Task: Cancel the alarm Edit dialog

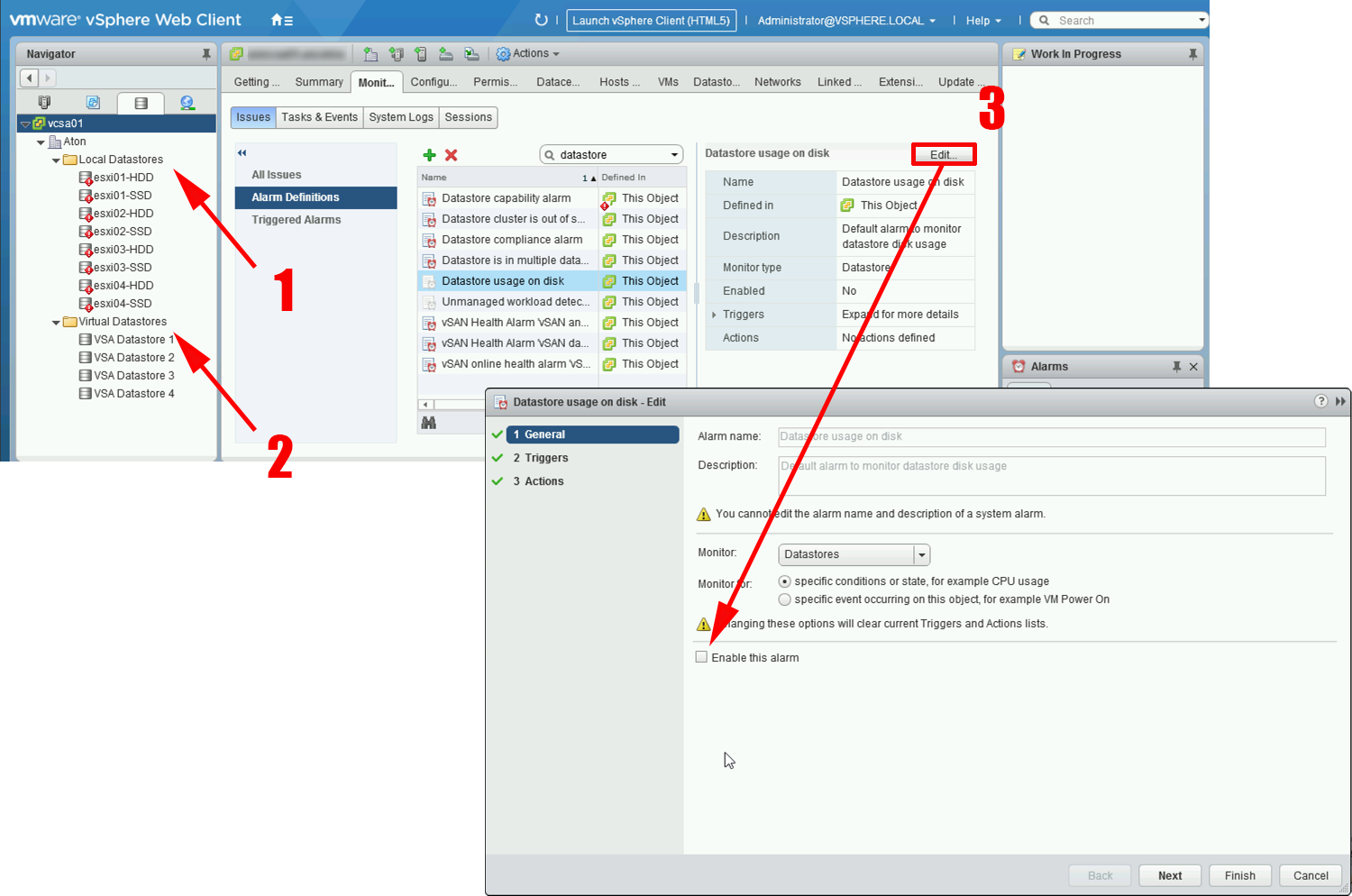Action: 1311,875
